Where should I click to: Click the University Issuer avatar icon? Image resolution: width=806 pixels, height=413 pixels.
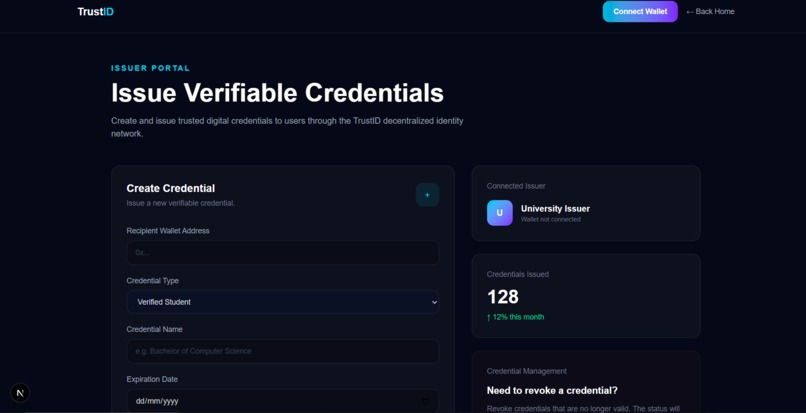[500, 213]
